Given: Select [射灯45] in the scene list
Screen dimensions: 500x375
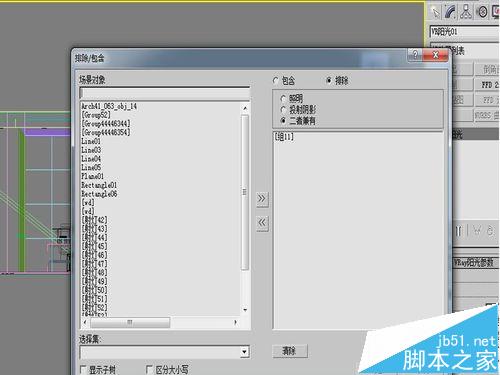Looking at the screenshot, I should tap(95, 246).
